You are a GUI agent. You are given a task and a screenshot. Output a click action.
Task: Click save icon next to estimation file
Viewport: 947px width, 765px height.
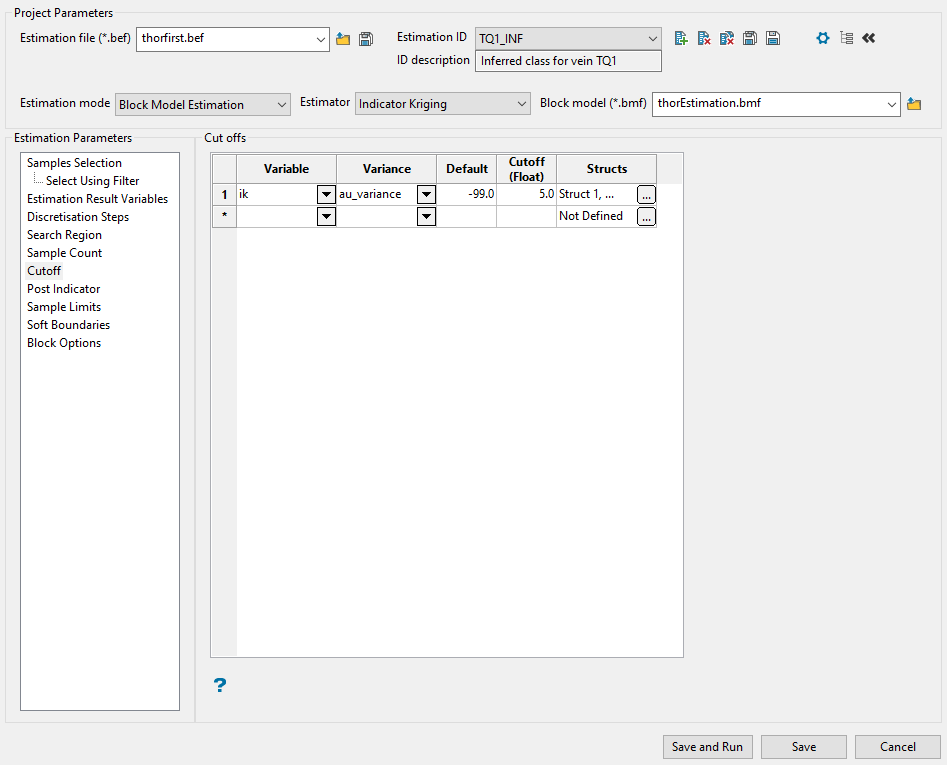click(366, 39)
